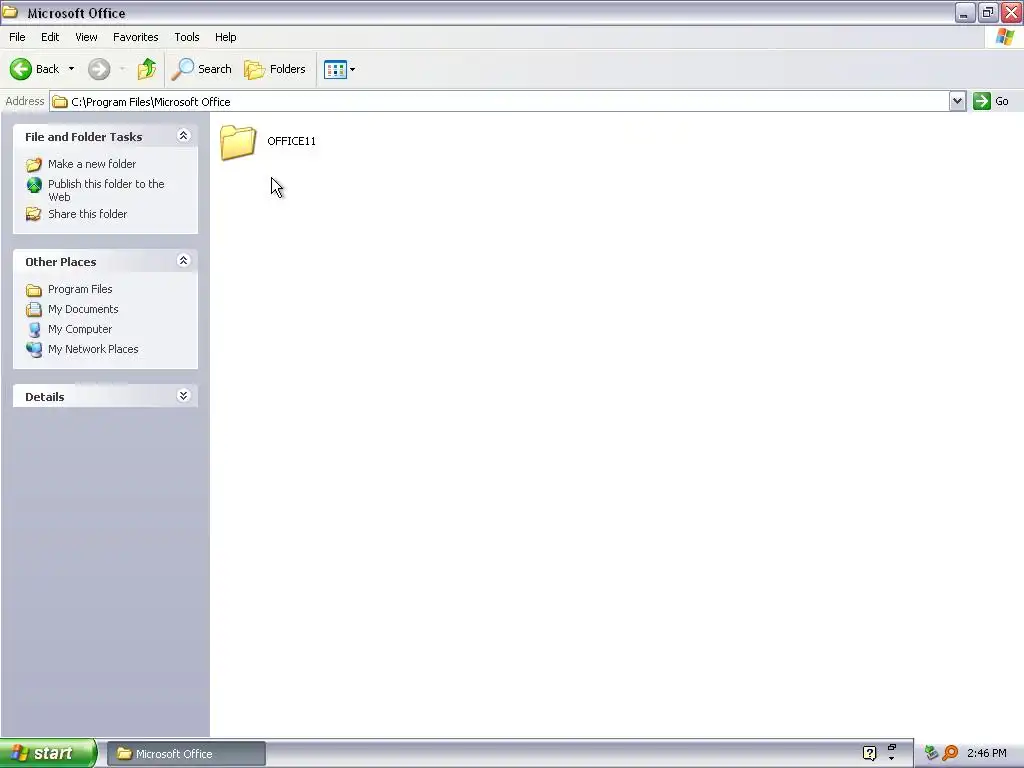
Task: Click the folder icon in the title bar
Action: coord(10,12)
